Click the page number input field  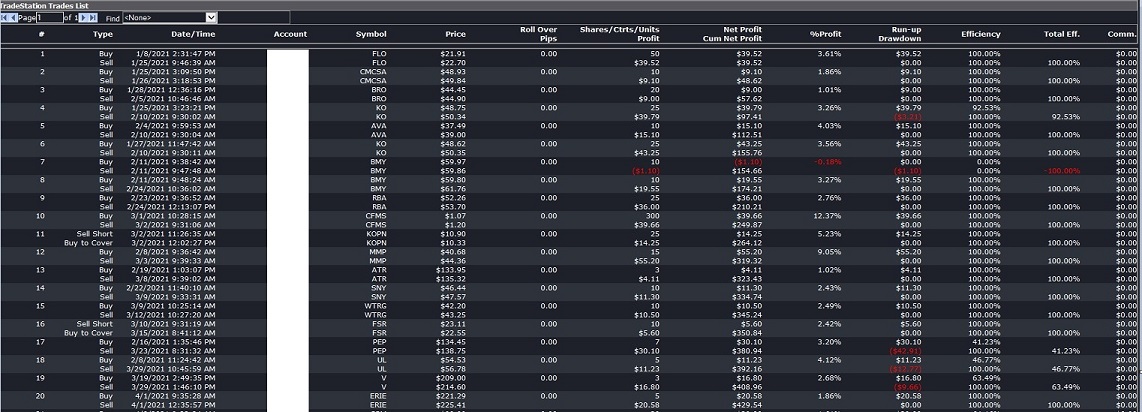click(x=49, y=18)
